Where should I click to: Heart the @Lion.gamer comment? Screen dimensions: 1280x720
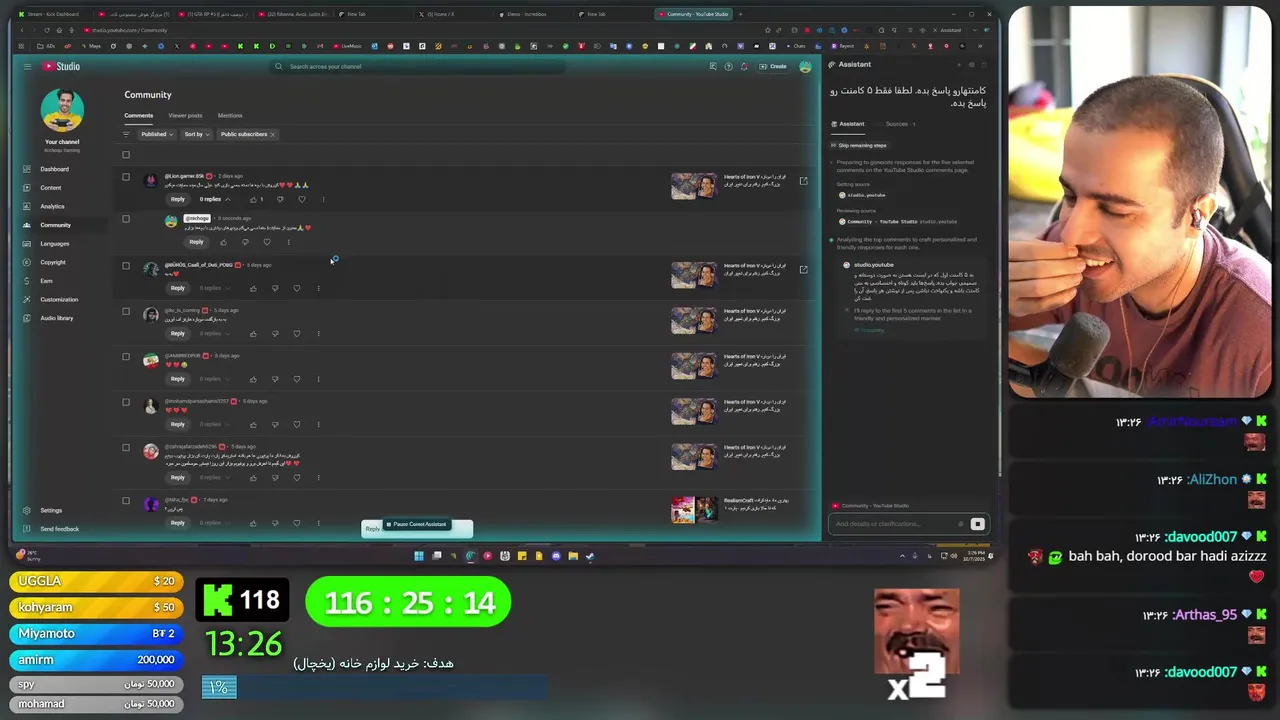pyautogui.click(x=302, y=199)
